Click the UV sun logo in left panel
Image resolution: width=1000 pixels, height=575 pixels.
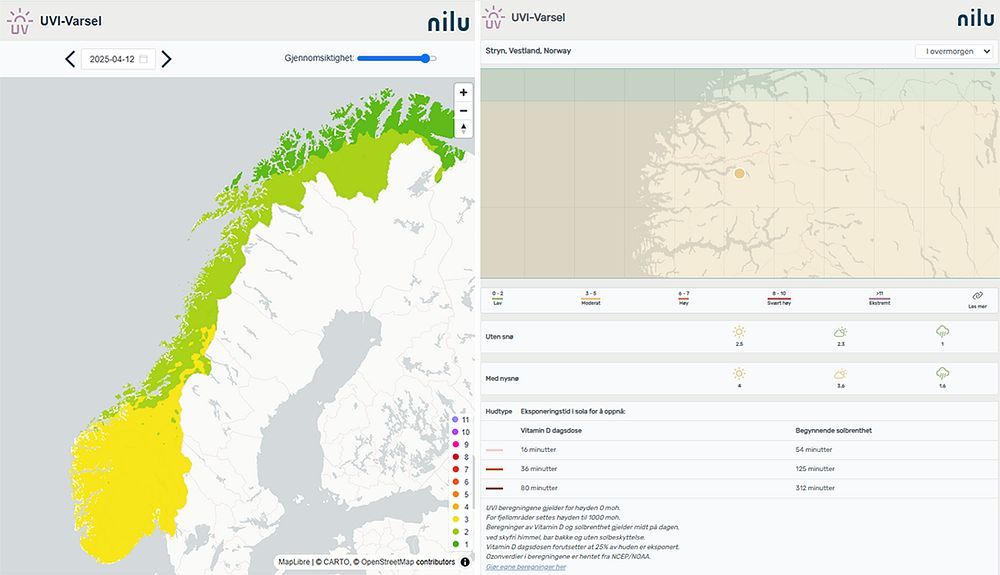coord(19,21)
